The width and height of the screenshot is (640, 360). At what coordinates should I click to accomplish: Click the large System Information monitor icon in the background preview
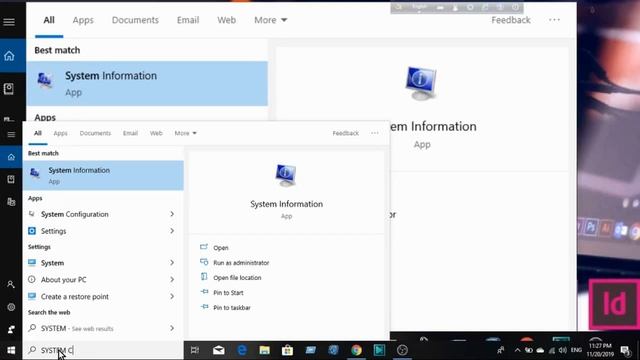421,83
